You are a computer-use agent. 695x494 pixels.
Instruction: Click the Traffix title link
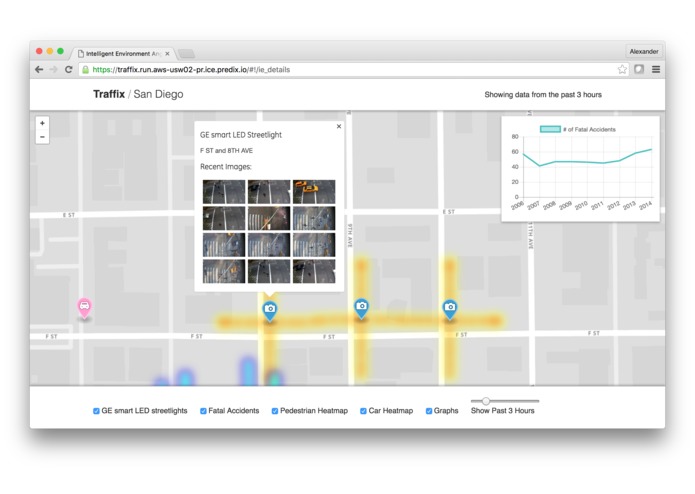[x=109, y=94]
